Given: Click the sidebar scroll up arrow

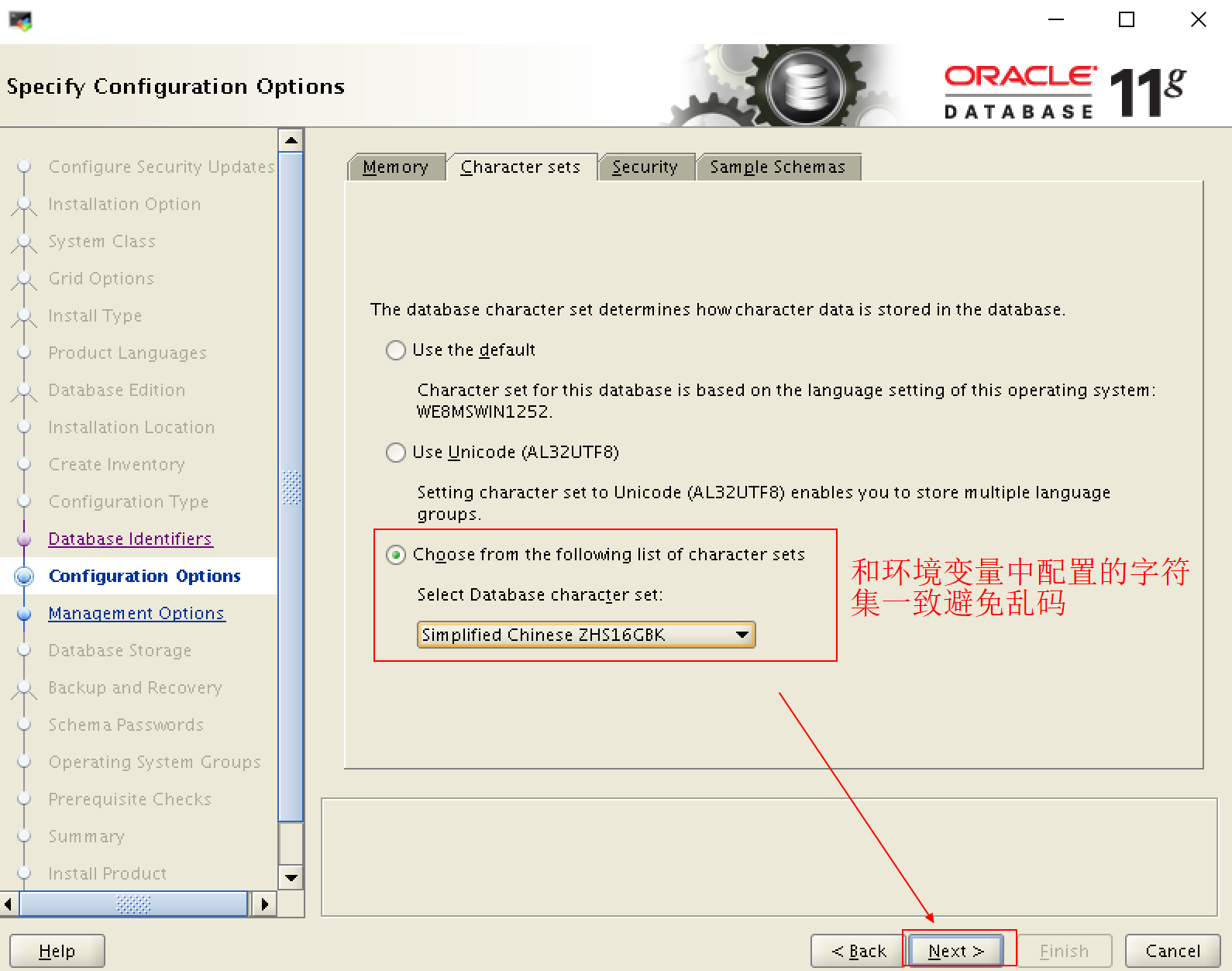Looking at the screenshot, I should click(x=291, y=140).
